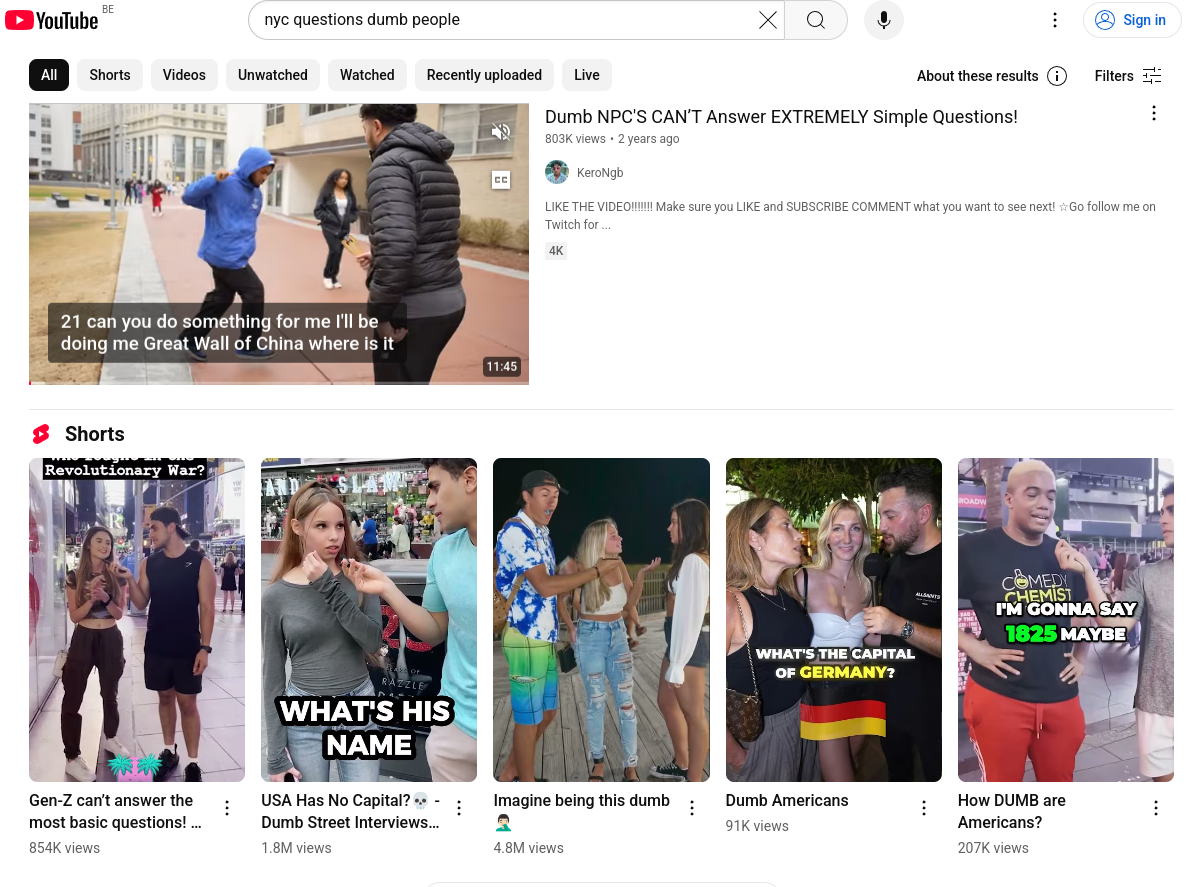Select the Recently uploaded filter chip
Screen dimensions: 1200x887
[484, 75]
